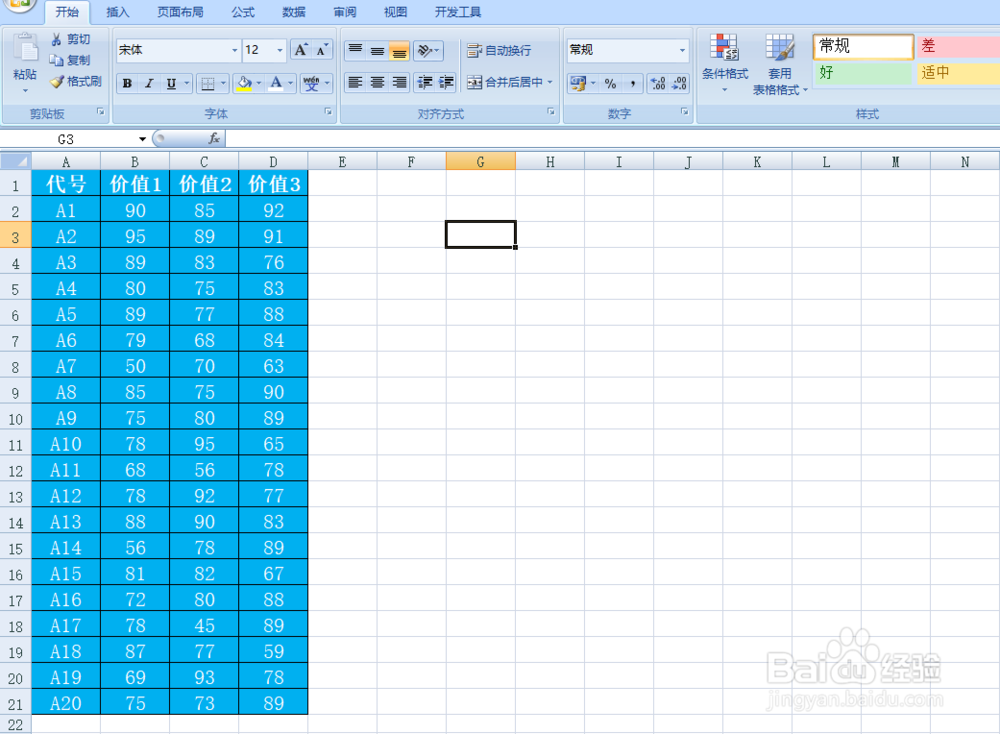The image size is (1000, 734).
Task: Switch to the 页面布局 (Page Layout) tab
Action: pyautogui.click(x=180, y=12)
